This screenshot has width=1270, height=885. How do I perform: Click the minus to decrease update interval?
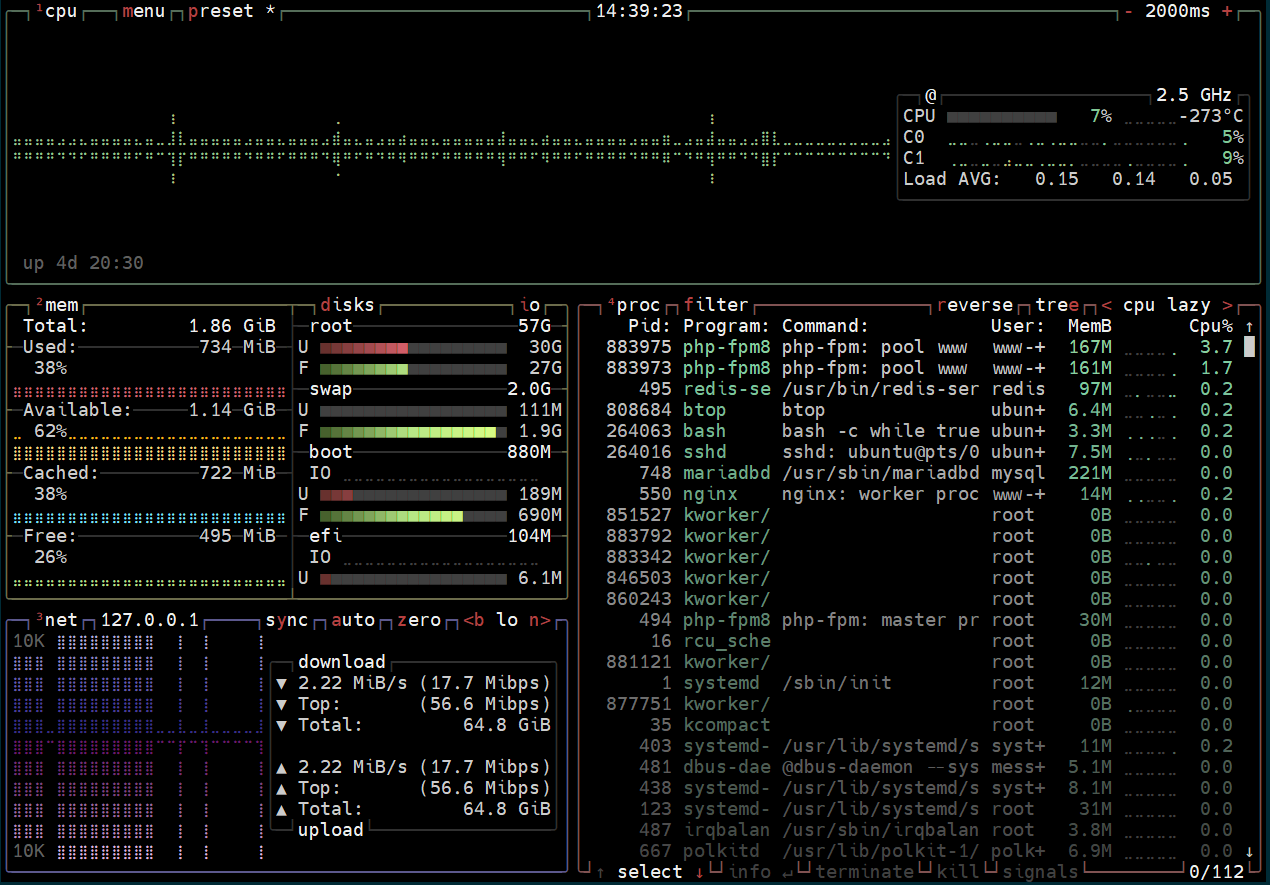click(1129, 11)
